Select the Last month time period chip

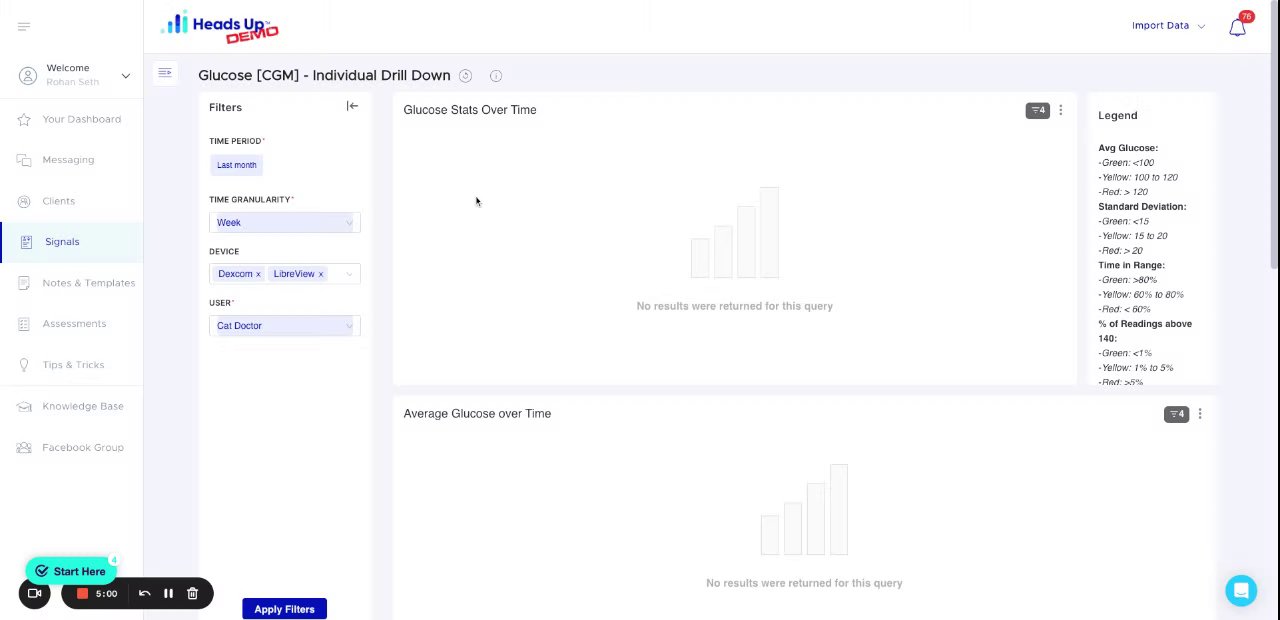[x=237, y=165]
